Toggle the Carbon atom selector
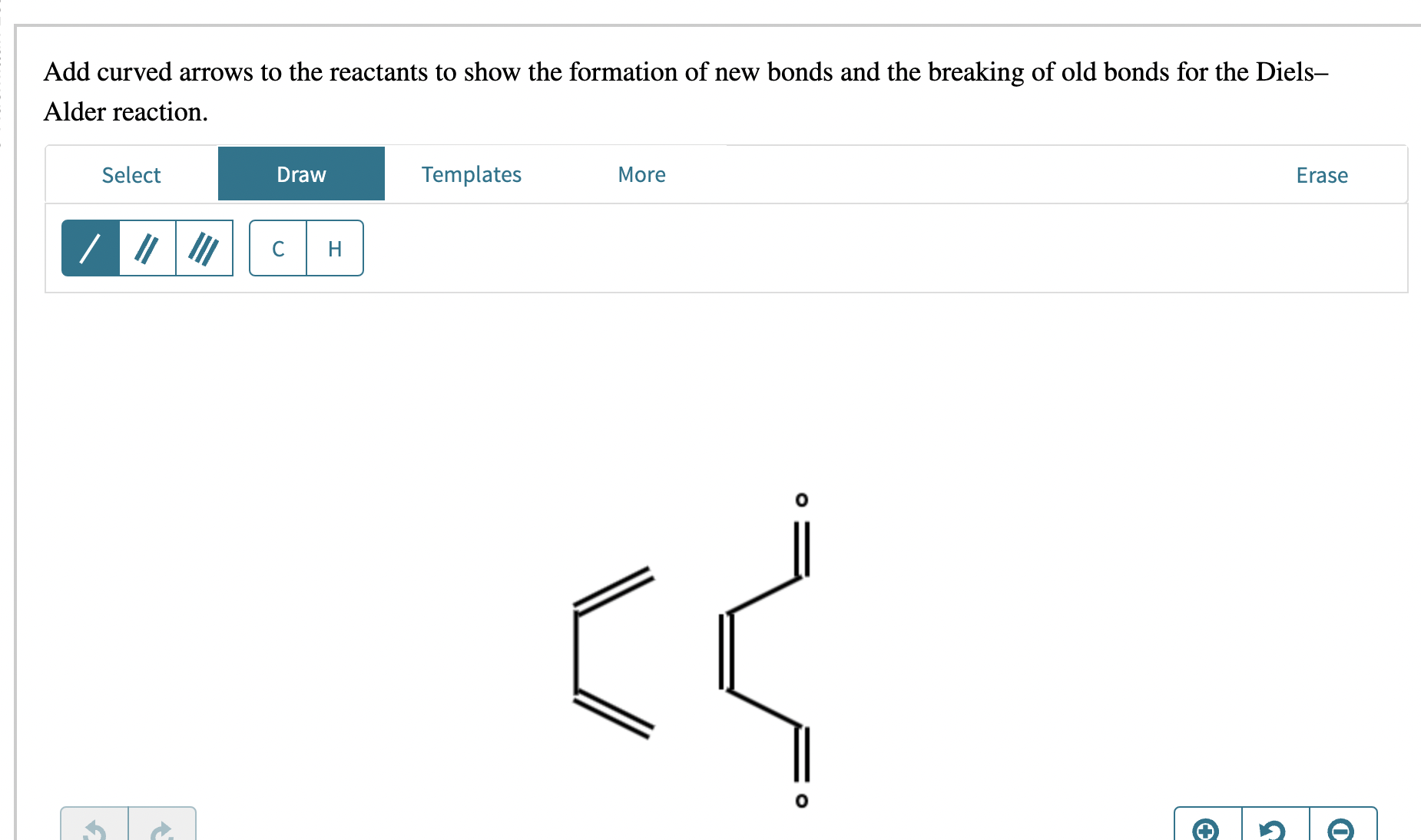 tap(278, 248)
